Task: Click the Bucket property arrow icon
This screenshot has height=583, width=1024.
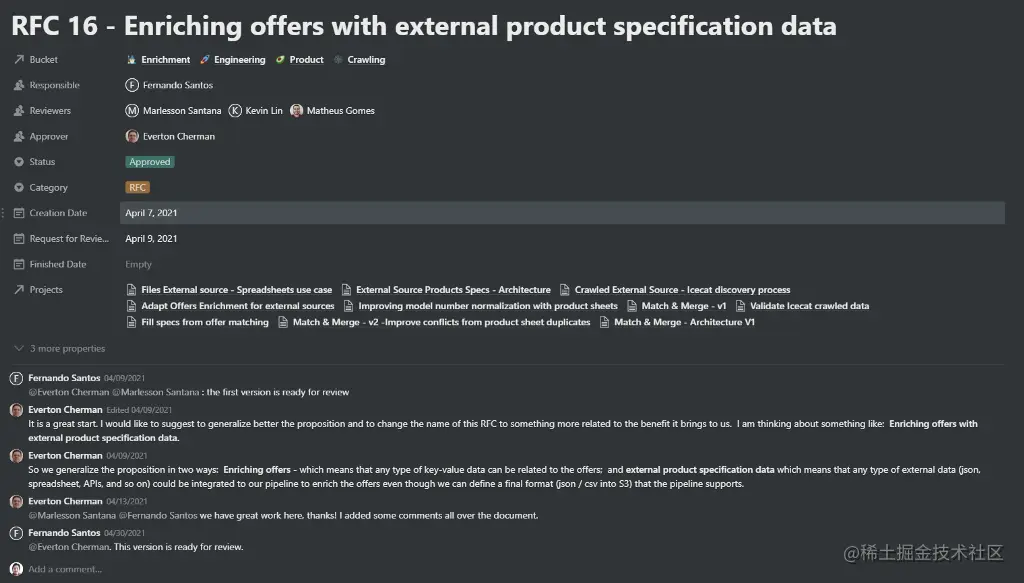Action: [x=19, y=60]
